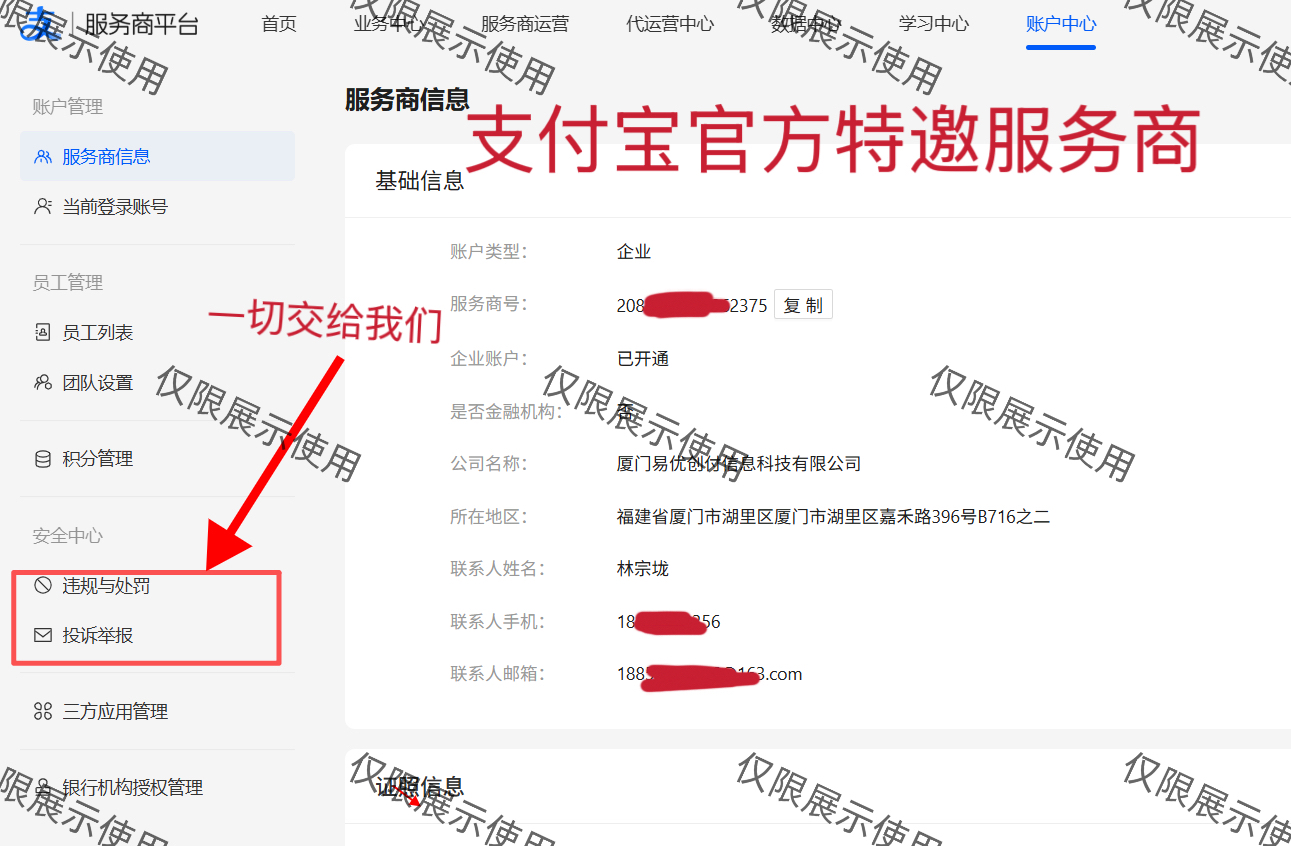Open 投诉举报 via its envelope icon

[x=43, y=634]
